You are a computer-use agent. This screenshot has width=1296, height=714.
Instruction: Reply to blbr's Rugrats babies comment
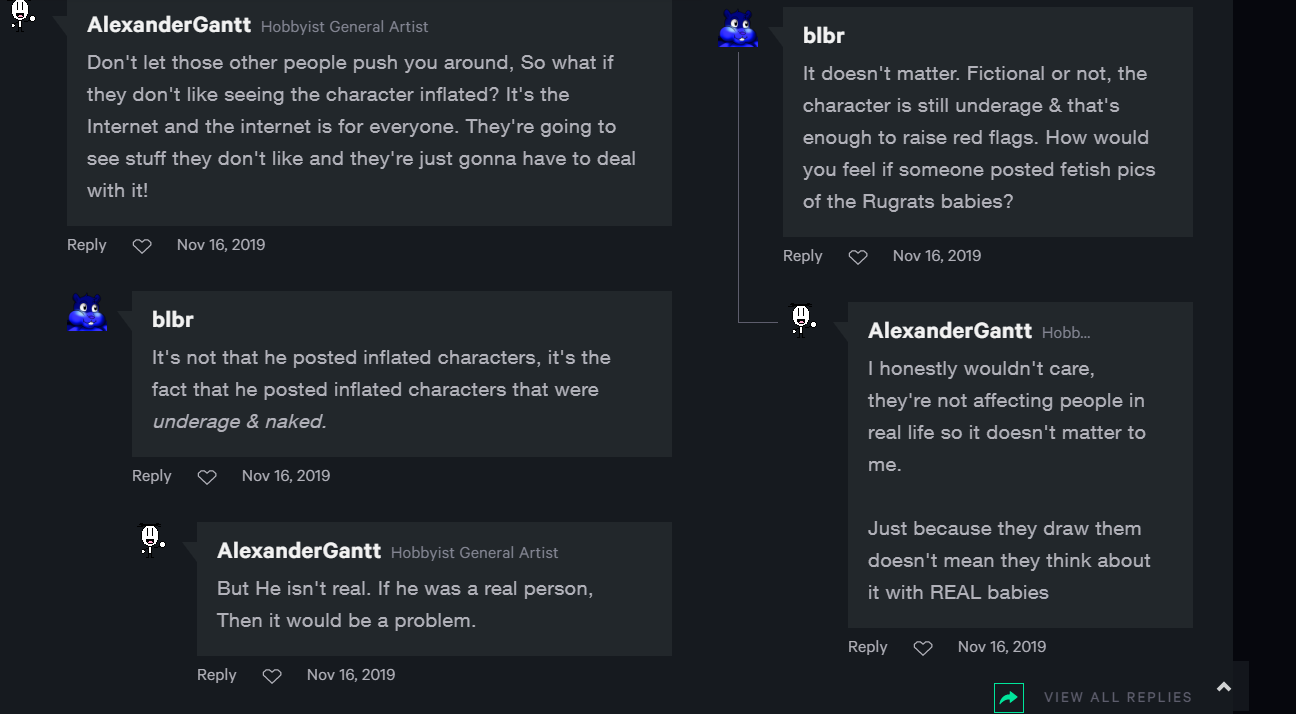(x=803, y=256)
